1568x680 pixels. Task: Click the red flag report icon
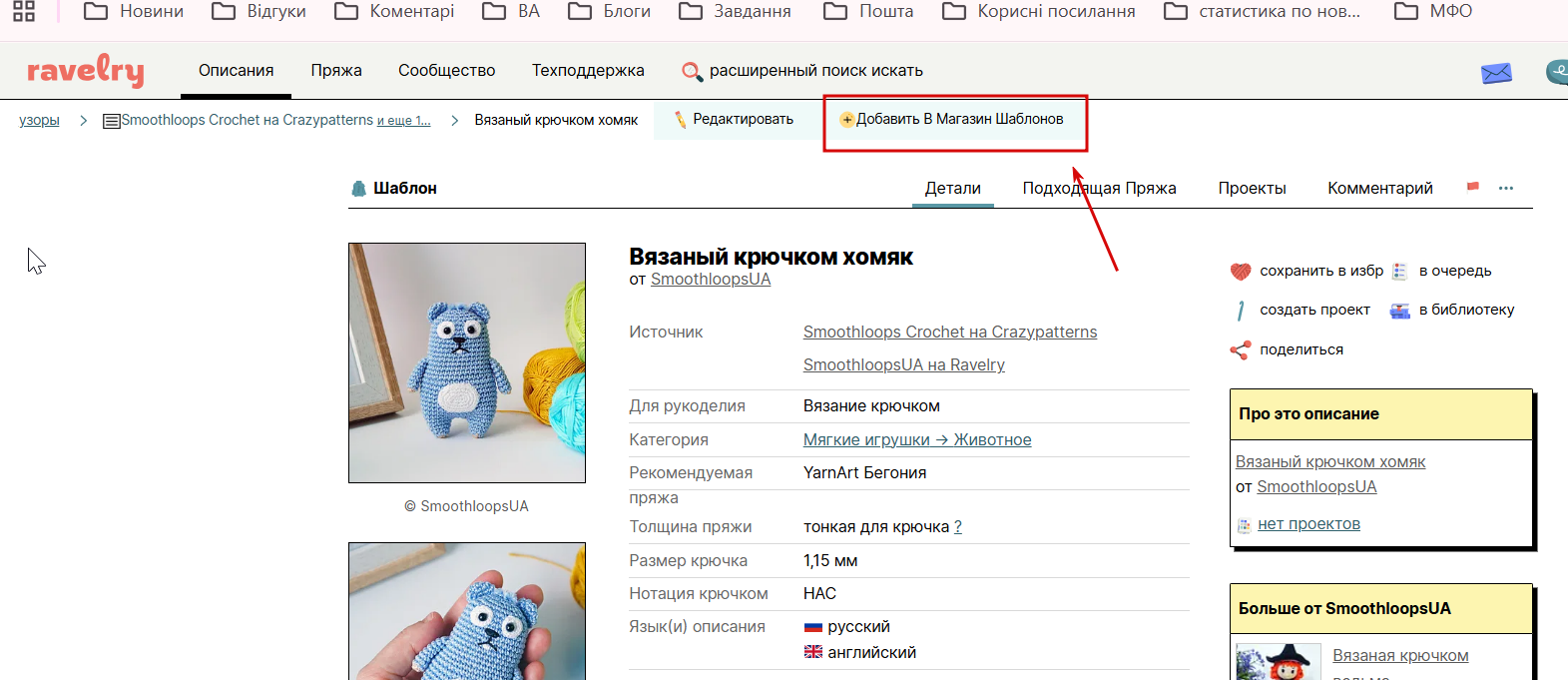coord(1472,187)
